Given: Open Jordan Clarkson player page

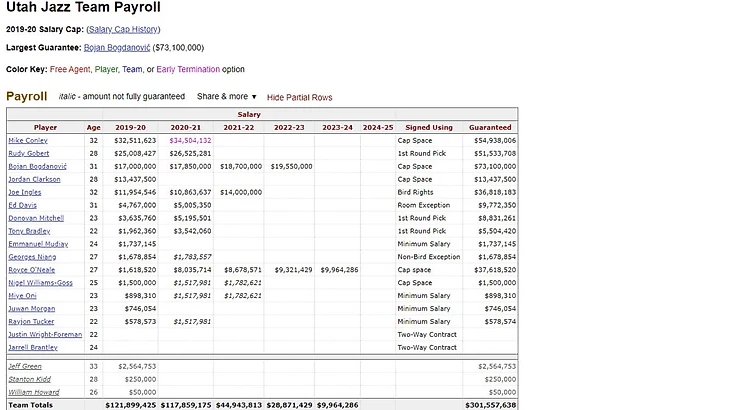Looking at the screenshot, I should [34, 179].
